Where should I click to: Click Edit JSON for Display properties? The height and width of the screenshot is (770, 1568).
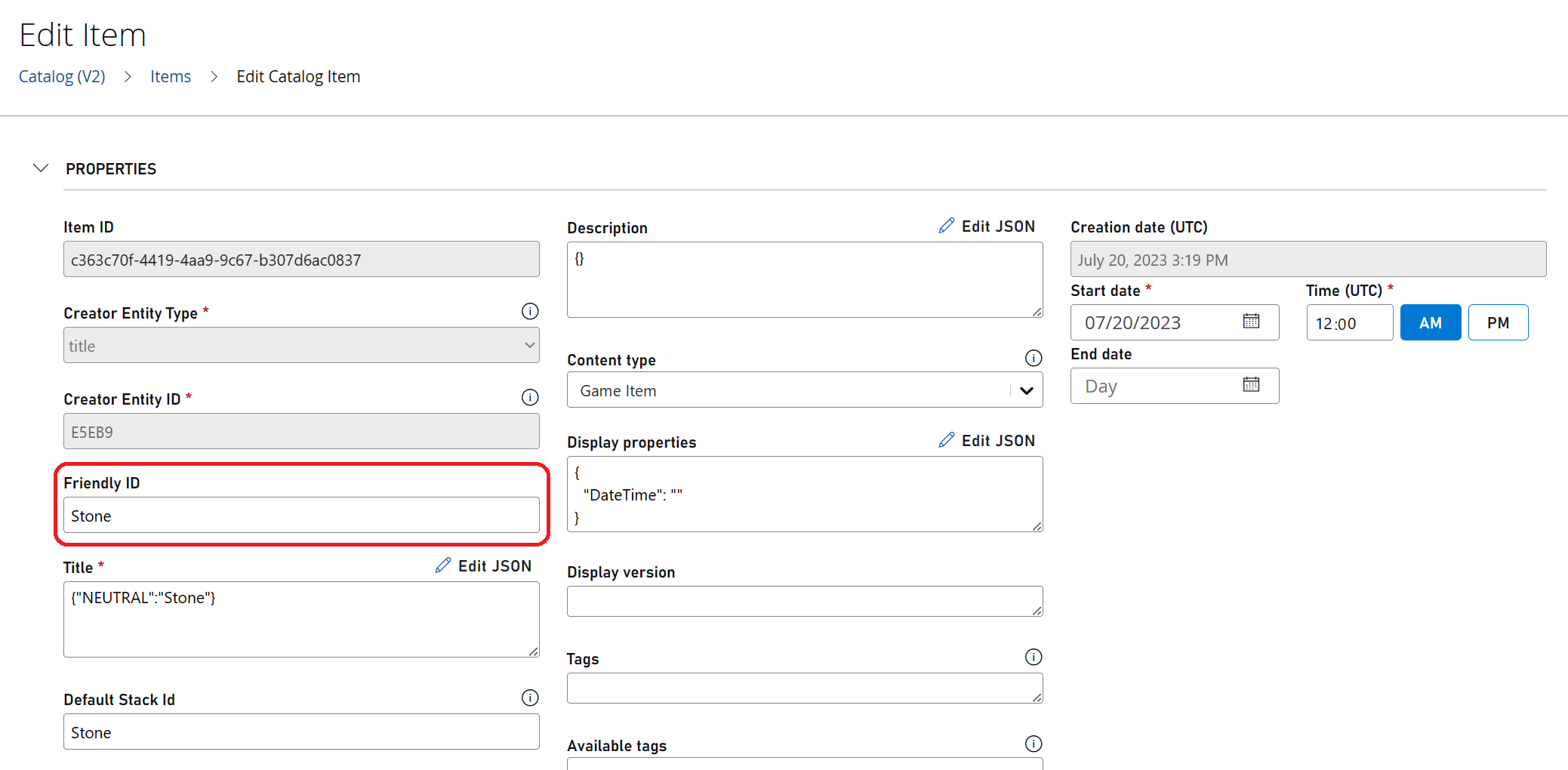987,441
